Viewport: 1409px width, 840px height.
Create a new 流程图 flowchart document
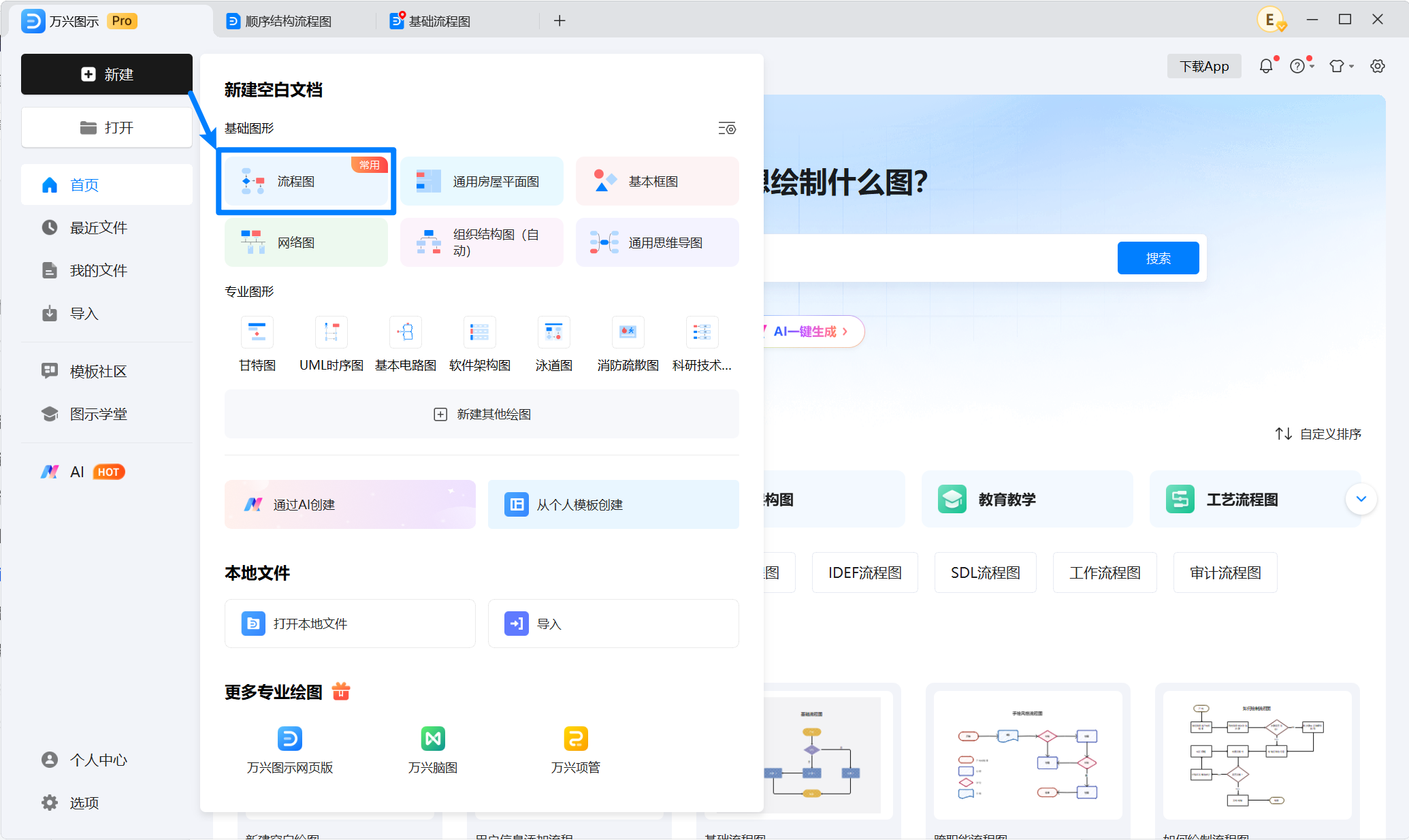click(306, 181)
